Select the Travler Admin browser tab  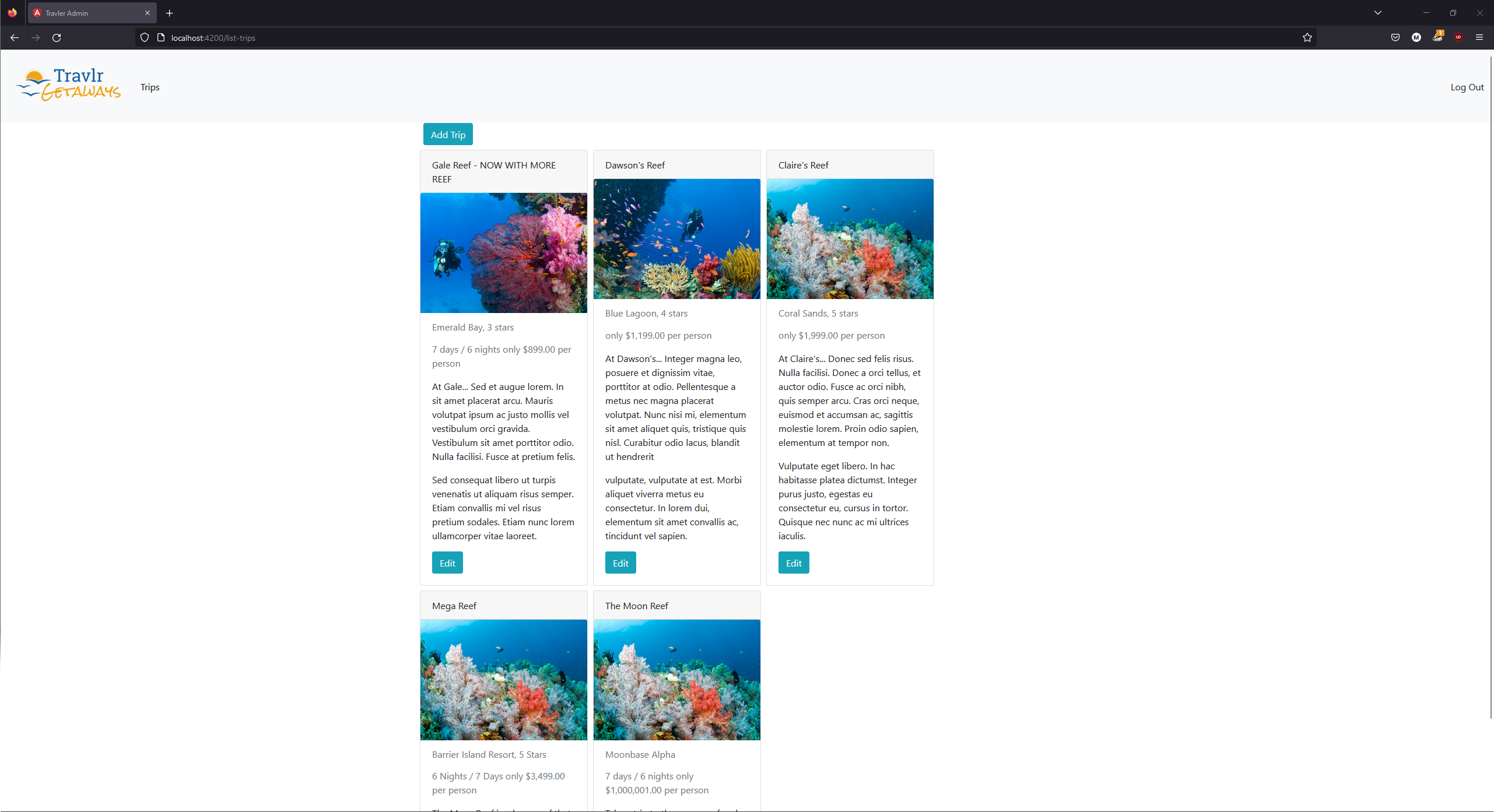click(92, 13)
